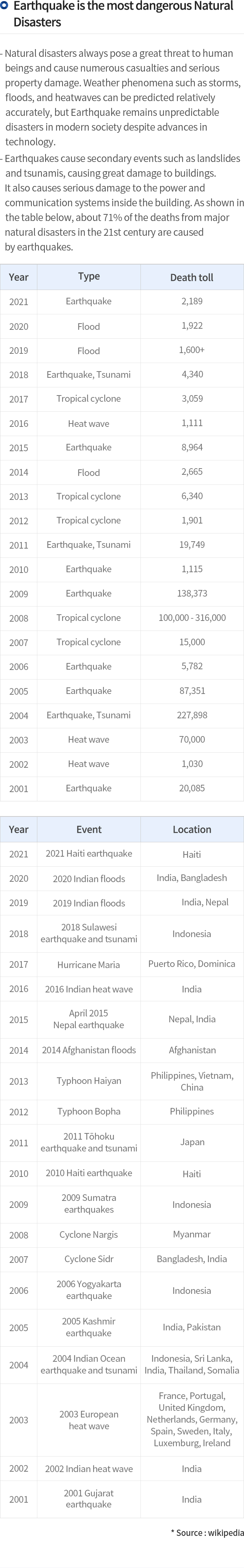Click the death toll value 138,373
The height and width of the screenshot is (1568, 244).
(x=192, y=594)
